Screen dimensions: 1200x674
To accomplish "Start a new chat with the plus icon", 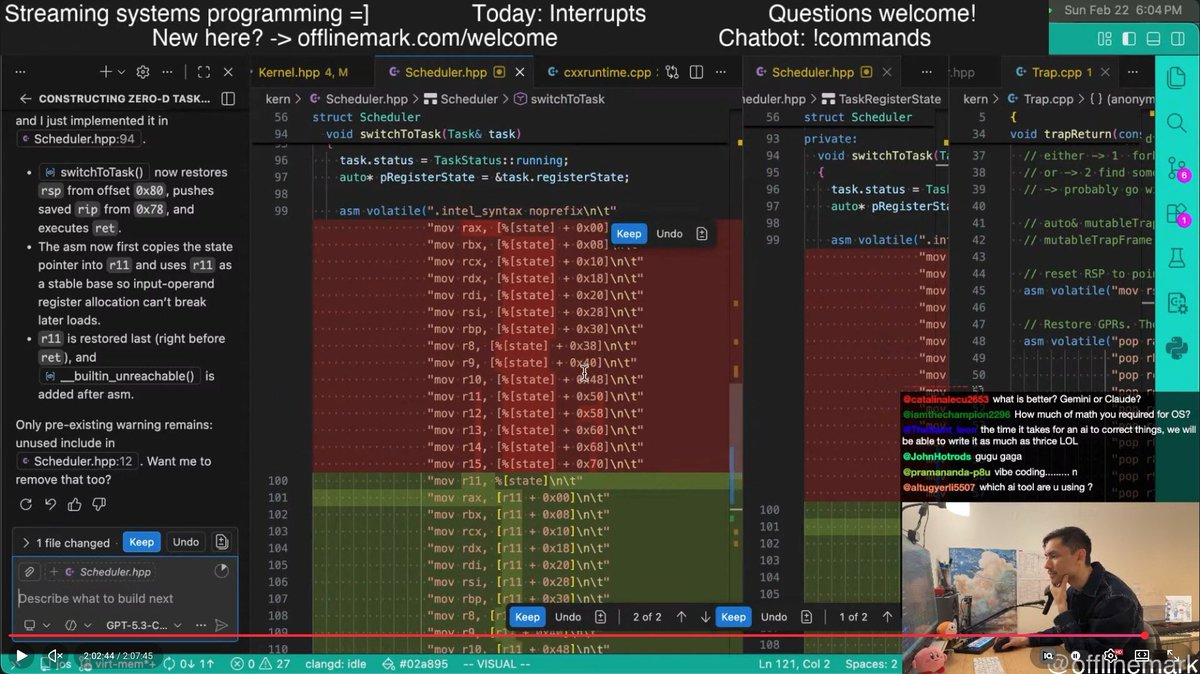I will coord(105,73).
